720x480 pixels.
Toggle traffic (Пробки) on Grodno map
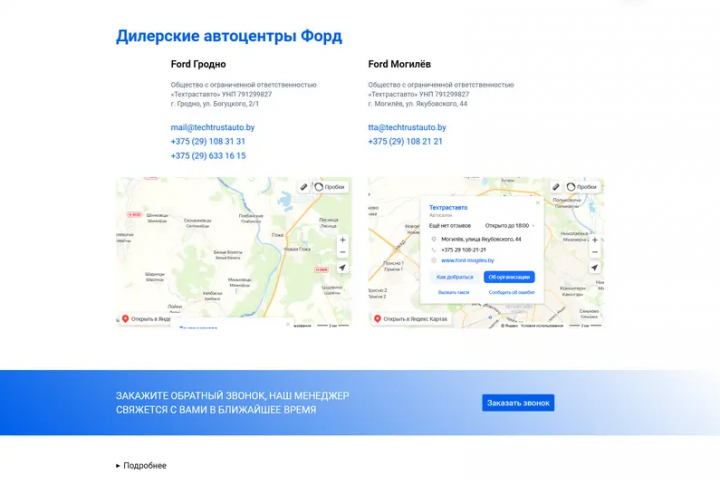click(x=330, y=187)
